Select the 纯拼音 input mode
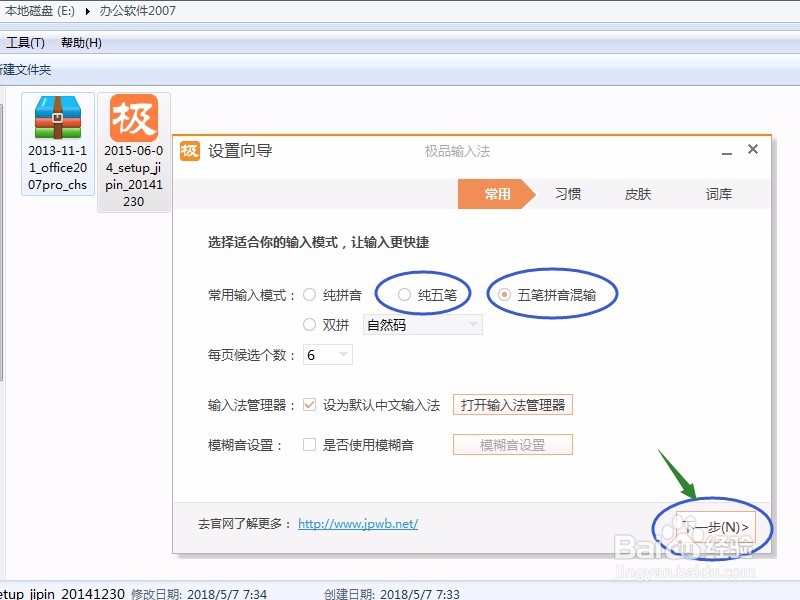This screenshot has height=600, width=800. (x=310, y=294)
